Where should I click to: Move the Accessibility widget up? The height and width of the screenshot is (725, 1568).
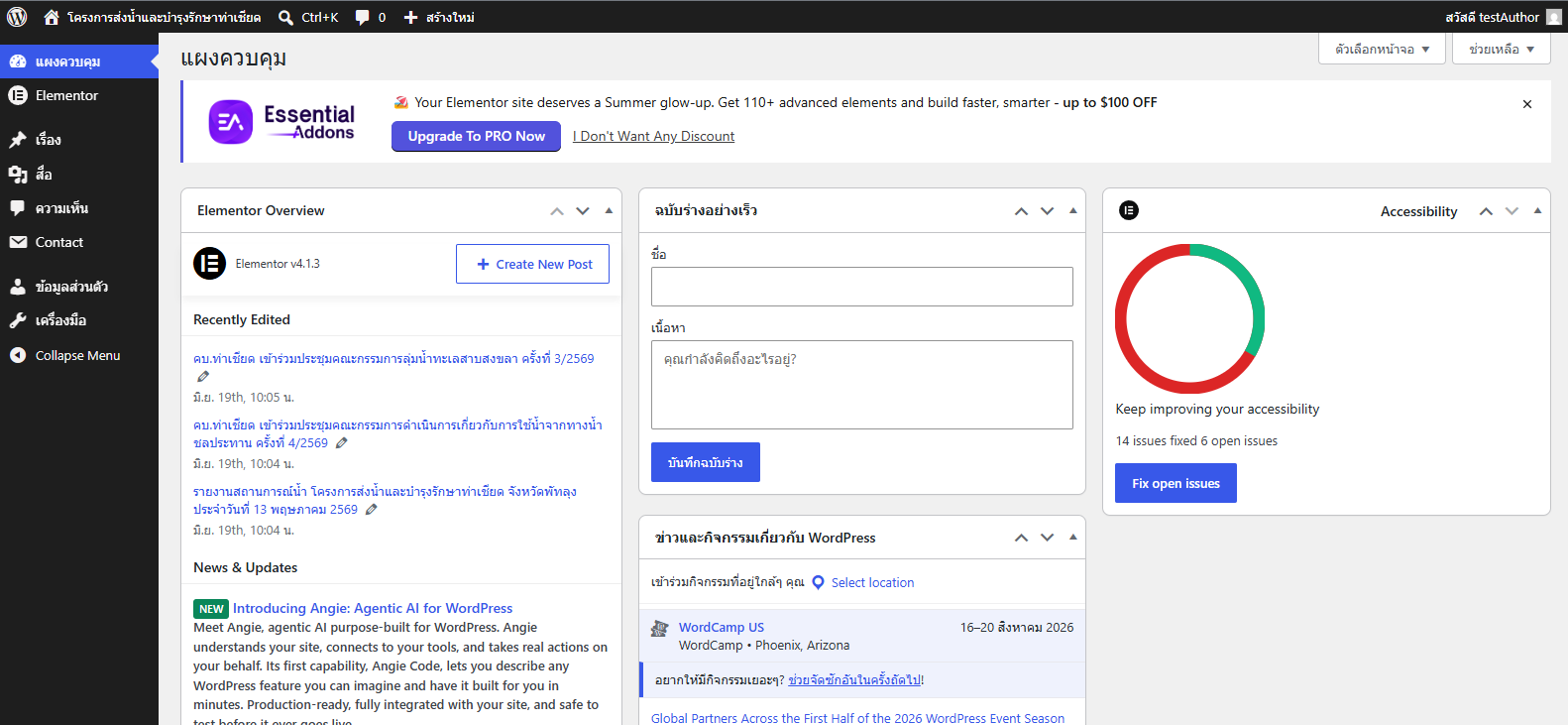point(1486,211)
